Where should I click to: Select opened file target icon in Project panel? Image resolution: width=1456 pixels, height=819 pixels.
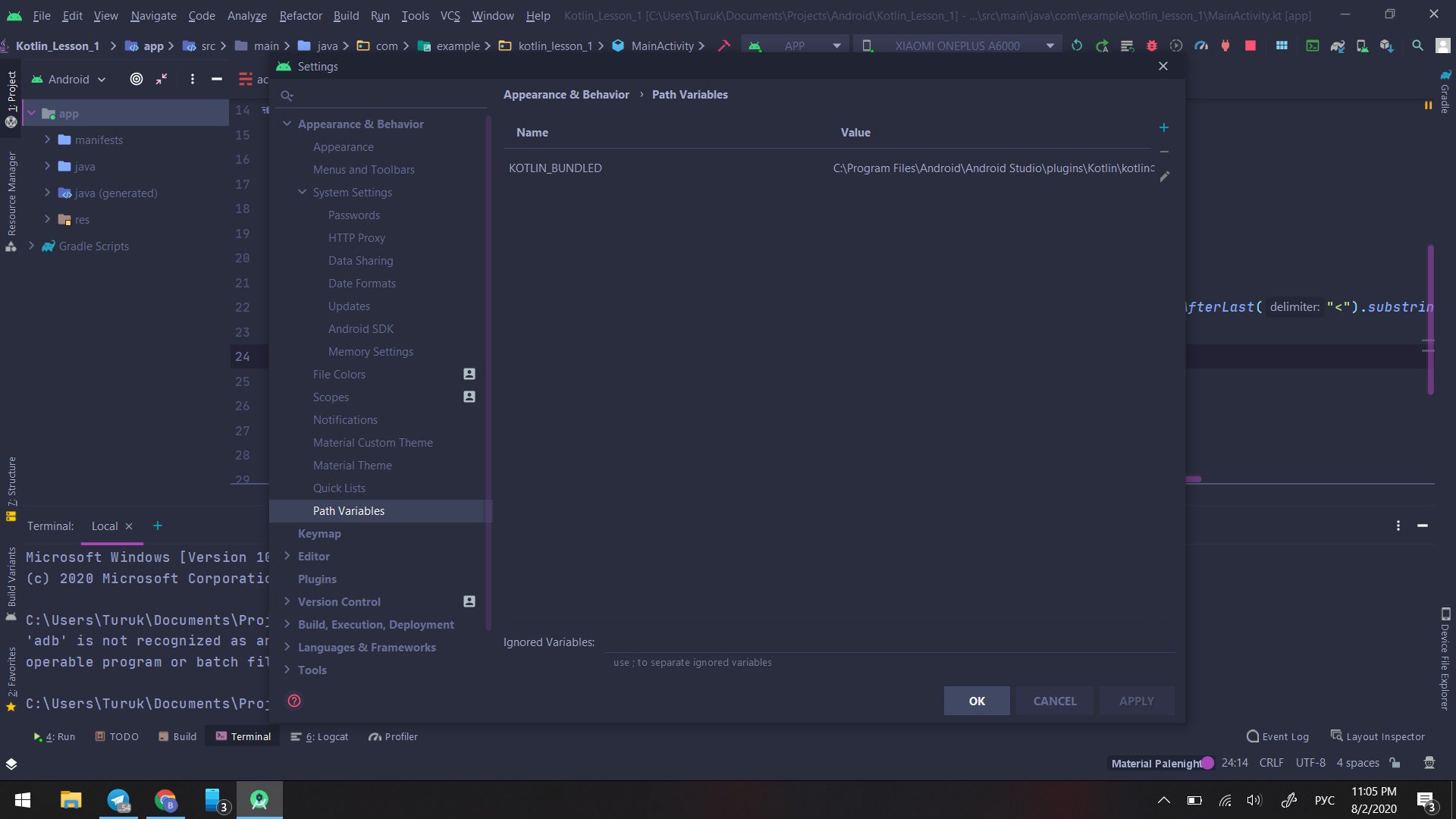[136, 79]
